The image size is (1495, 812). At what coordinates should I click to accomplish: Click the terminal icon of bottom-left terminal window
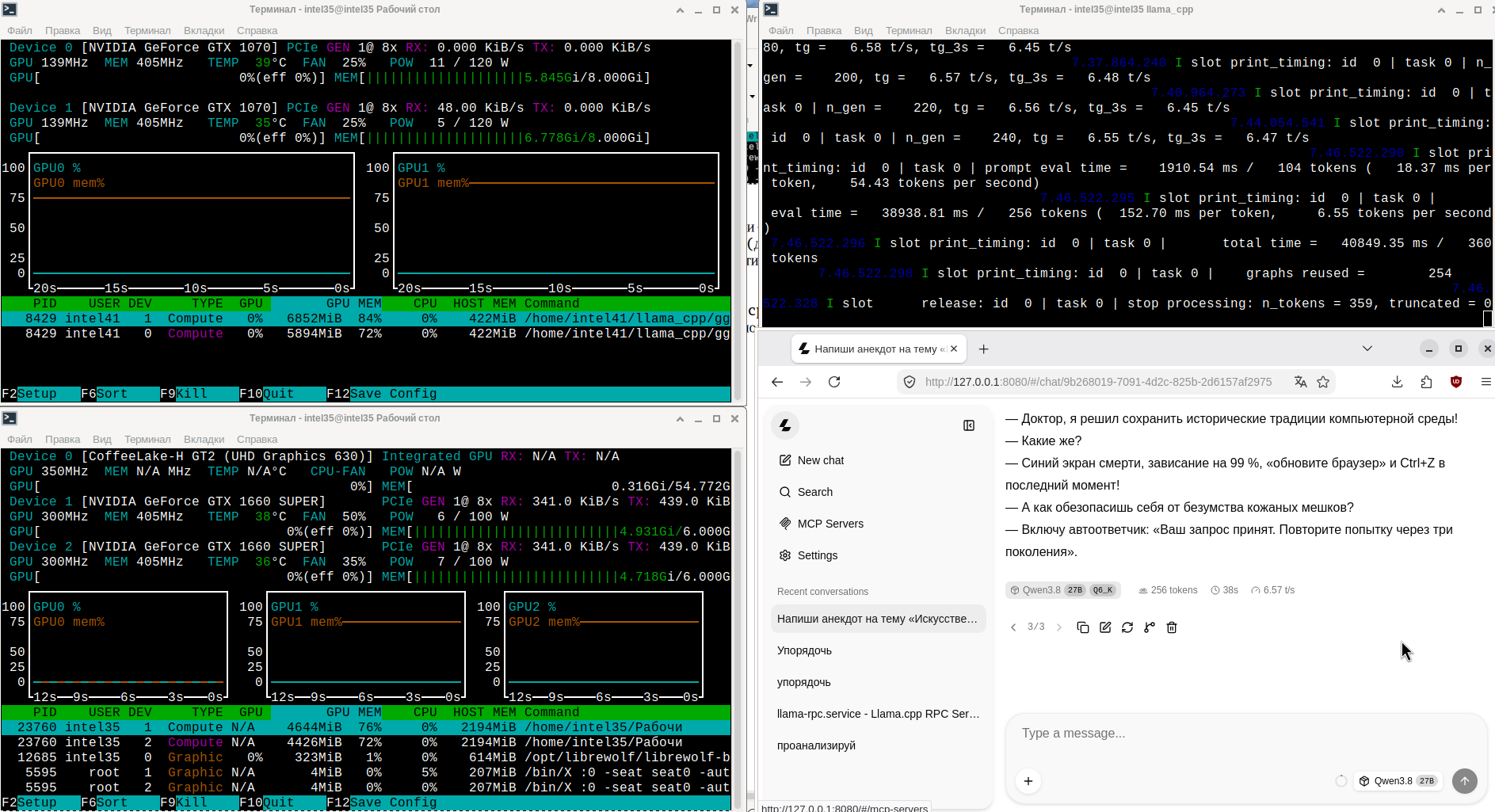(10, 418)
